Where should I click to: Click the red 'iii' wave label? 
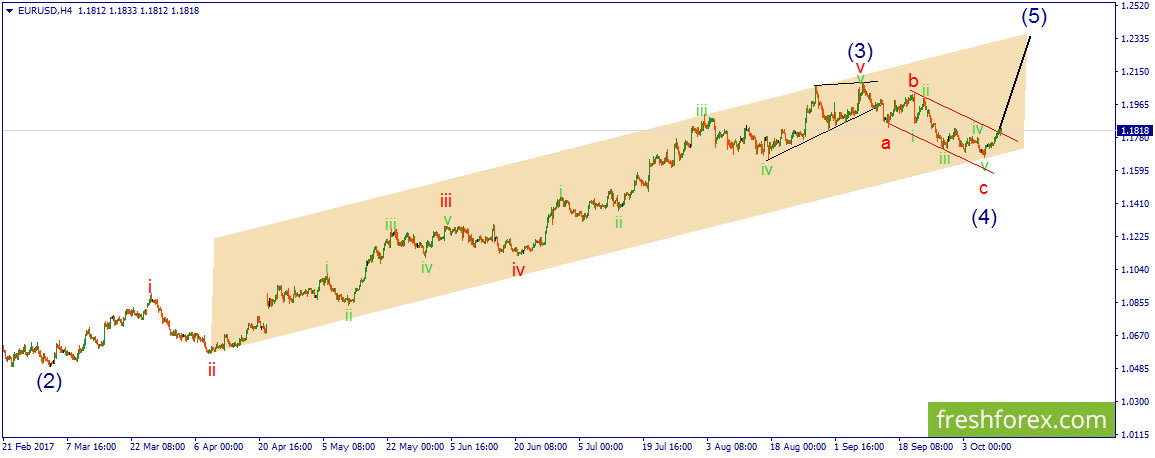446,200
